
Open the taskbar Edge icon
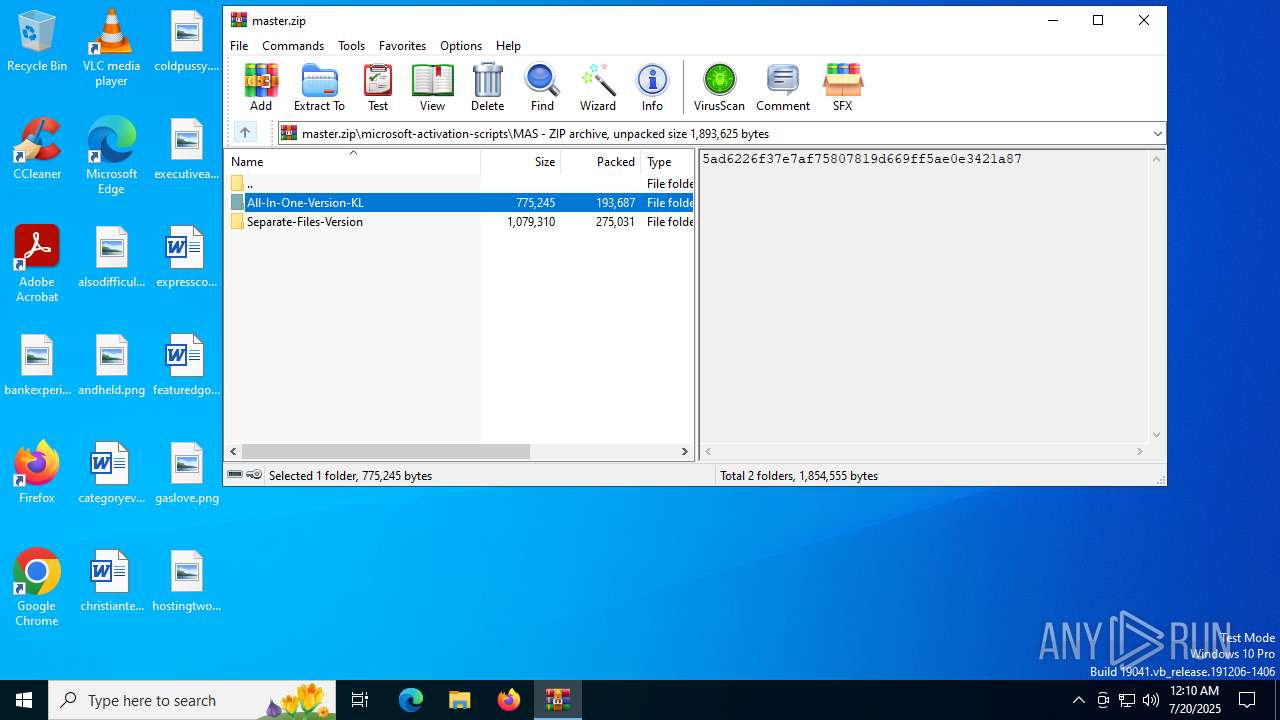tap(411, 700)
